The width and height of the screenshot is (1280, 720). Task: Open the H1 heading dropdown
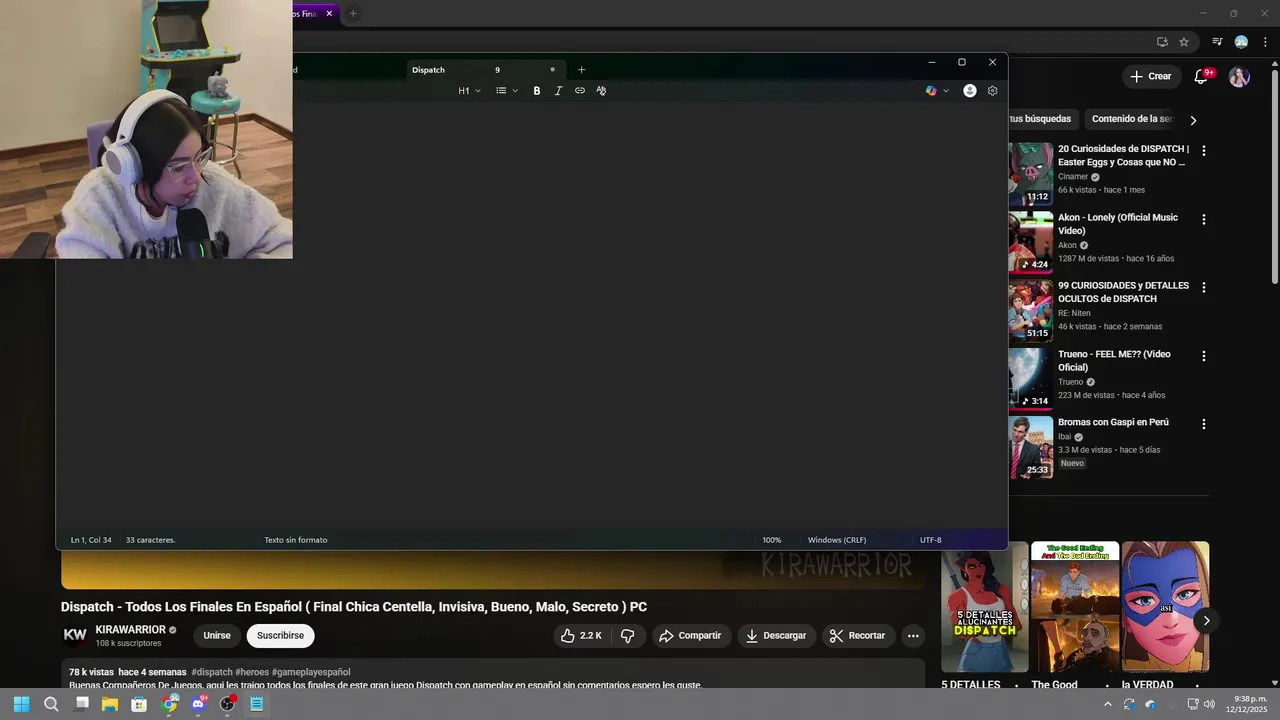[x=469, y=91]
